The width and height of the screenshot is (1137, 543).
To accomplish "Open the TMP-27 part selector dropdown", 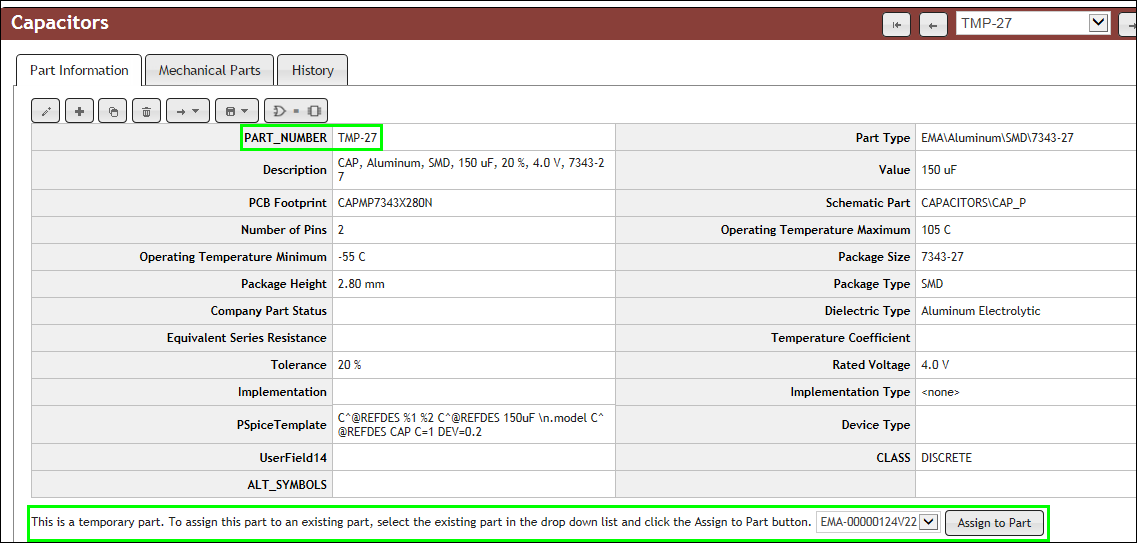I will tap(1033, 23).
